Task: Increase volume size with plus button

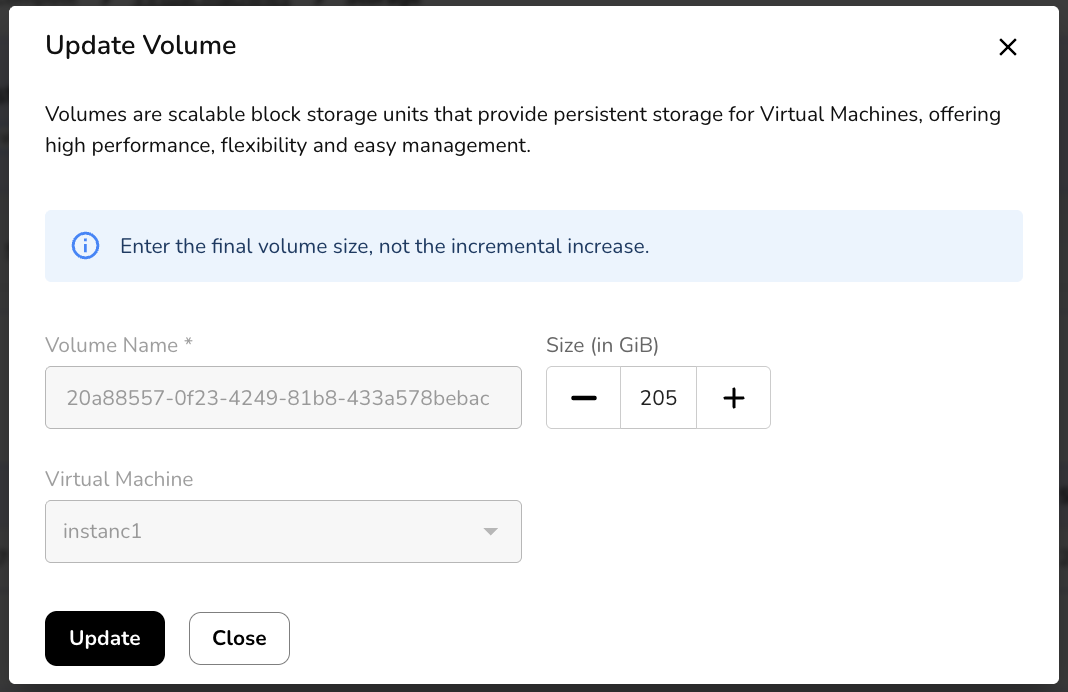Action: pos(733,398)
